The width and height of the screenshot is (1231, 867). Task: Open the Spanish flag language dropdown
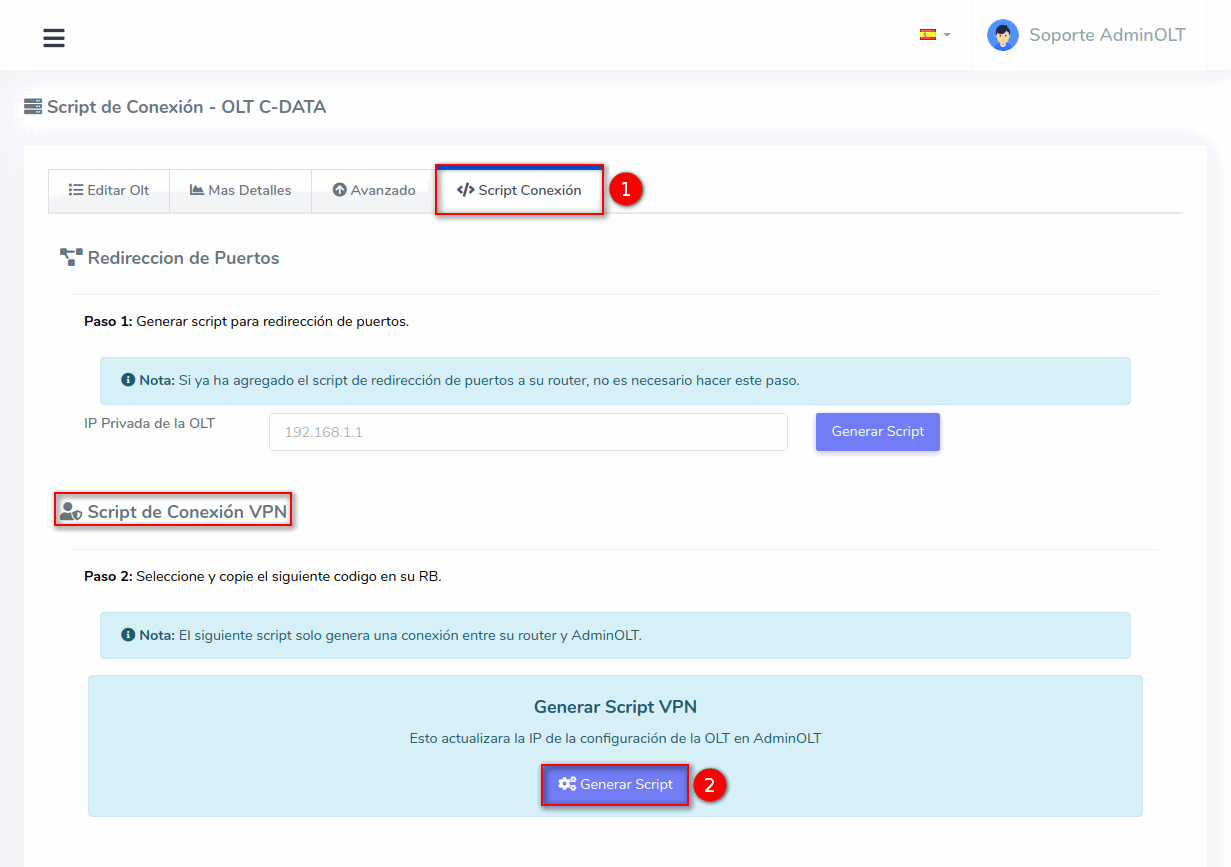(934, 35)
